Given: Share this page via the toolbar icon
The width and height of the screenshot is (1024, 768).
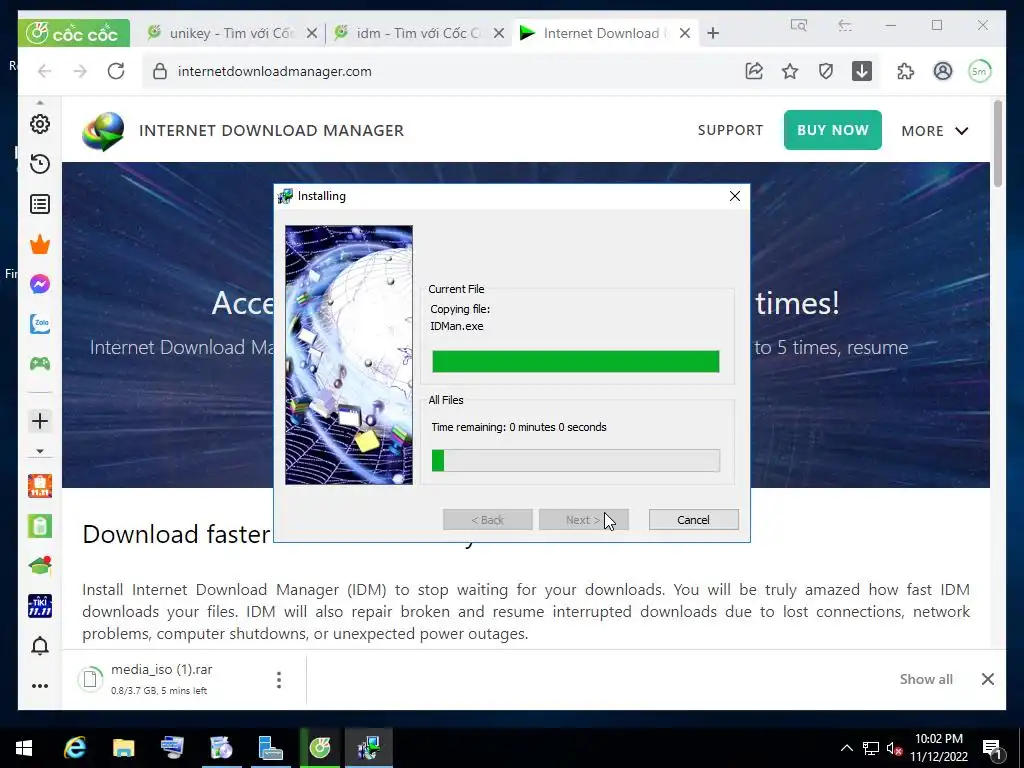Looking at the screenshot, I should click(754, 71).
